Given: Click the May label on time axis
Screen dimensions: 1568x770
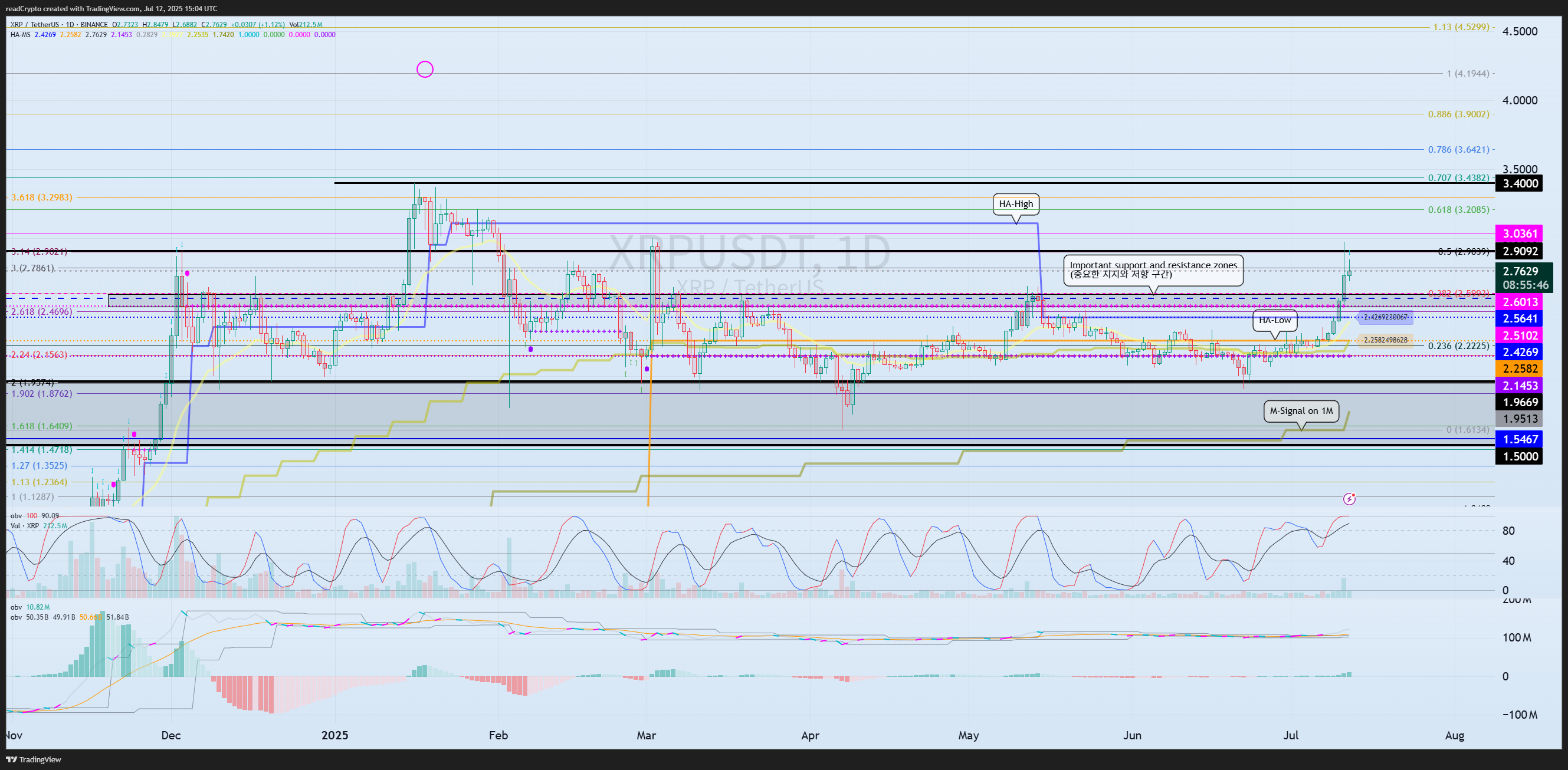Looking at the screenshot, I should tap(968, 735).
